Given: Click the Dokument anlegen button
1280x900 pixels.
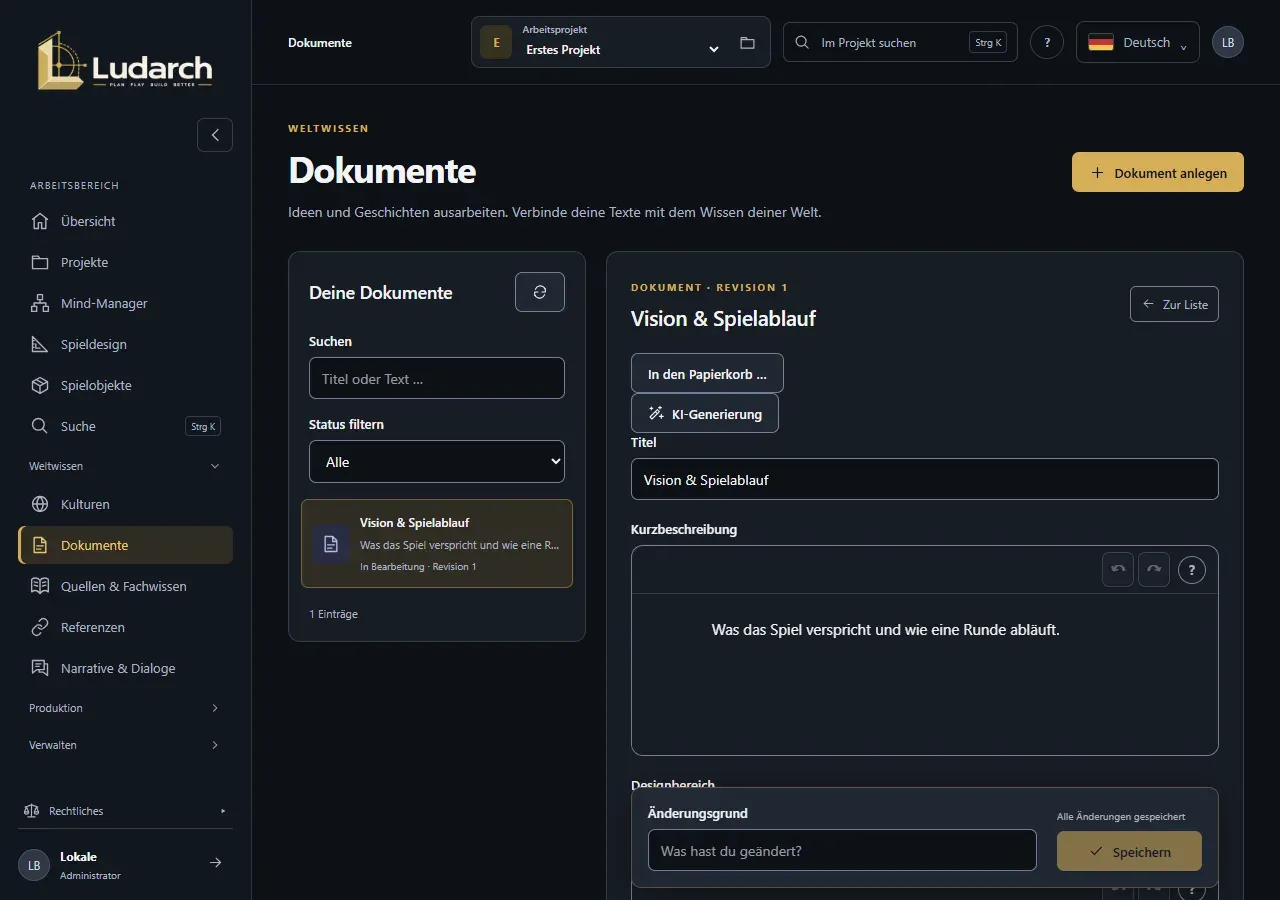Looking at the screenshot, I should 1158,172.
